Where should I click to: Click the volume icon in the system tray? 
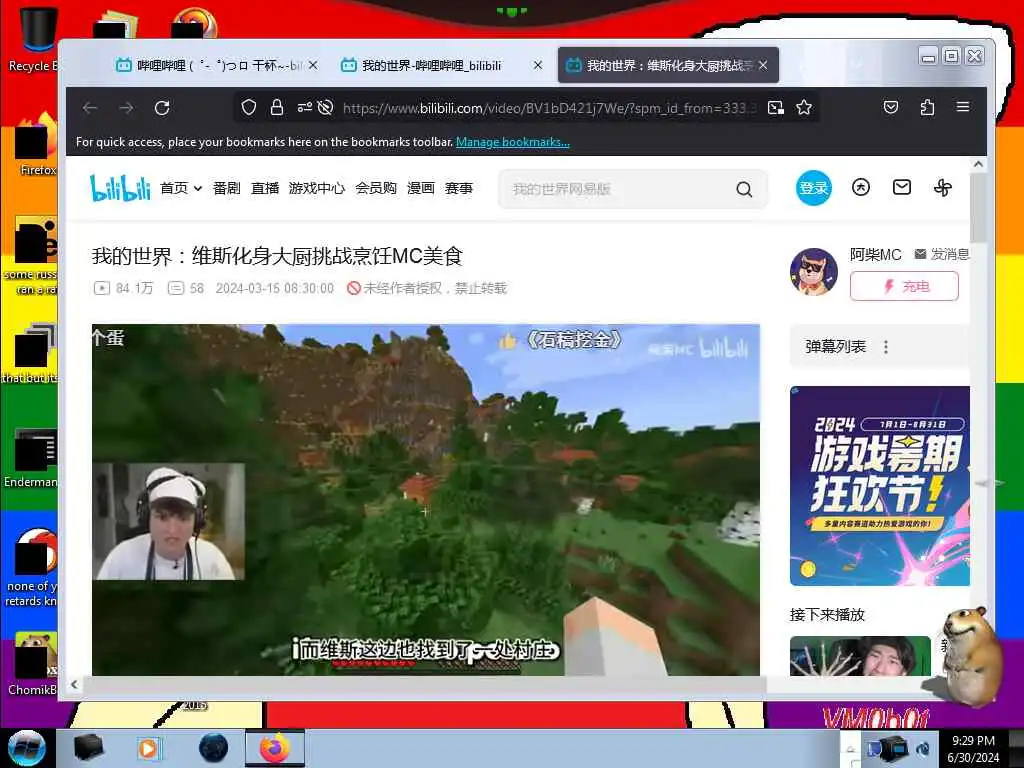[923, 750]
